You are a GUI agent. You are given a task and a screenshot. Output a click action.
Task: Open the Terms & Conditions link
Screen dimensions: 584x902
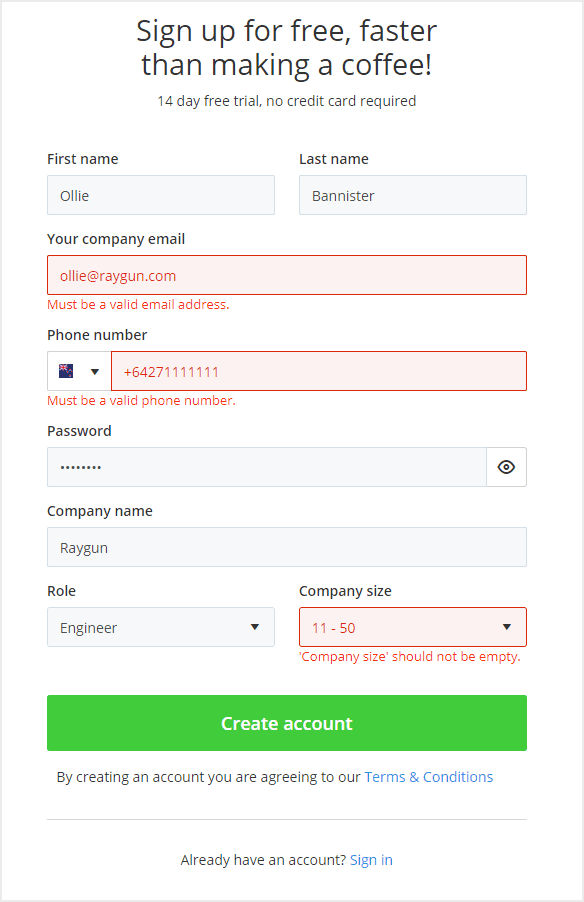(429, 776)
